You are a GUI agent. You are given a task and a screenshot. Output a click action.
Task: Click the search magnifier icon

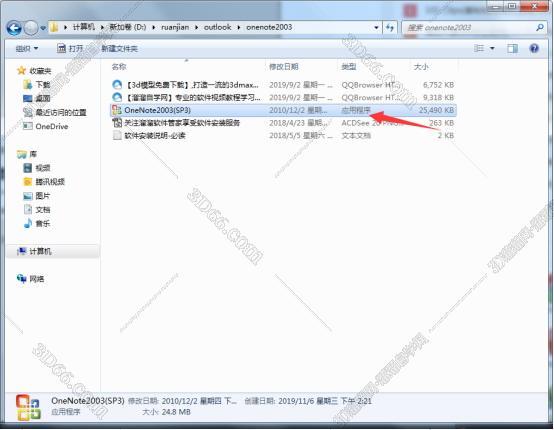(x=540, y=27)
